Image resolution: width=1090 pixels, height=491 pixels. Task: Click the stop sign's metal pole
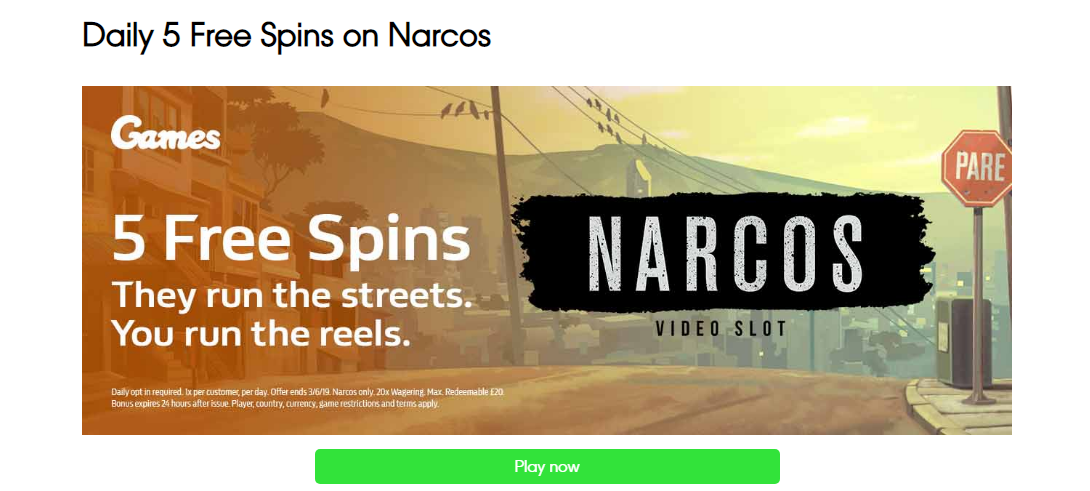979,304
